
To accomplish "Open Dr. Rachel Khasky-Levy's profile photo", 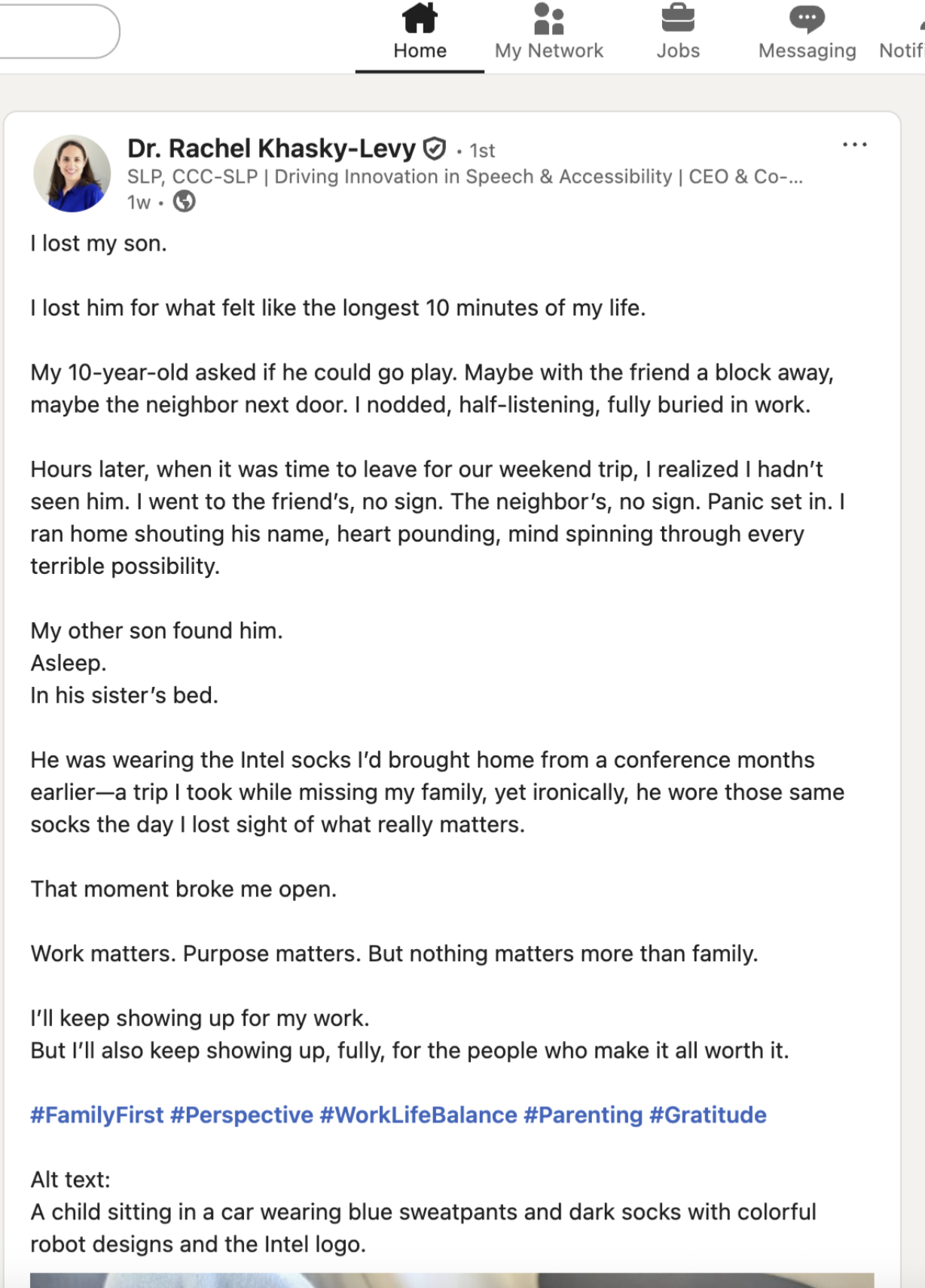I will pyautogui.click(x=72, y=173).
